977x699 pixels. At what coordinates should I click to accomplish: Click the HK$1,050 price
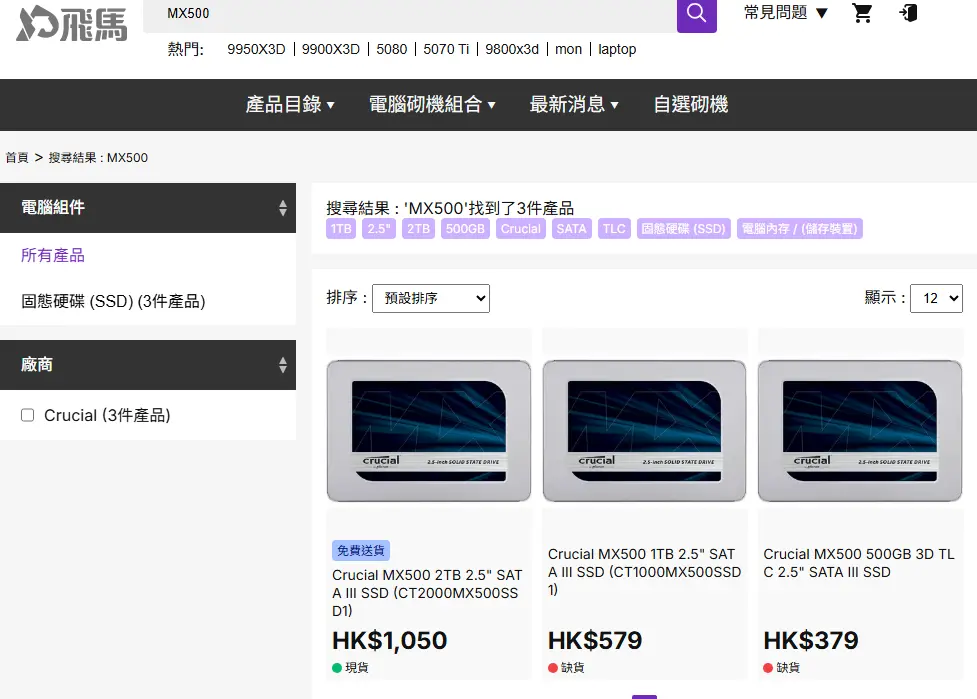tap(389, 640)
